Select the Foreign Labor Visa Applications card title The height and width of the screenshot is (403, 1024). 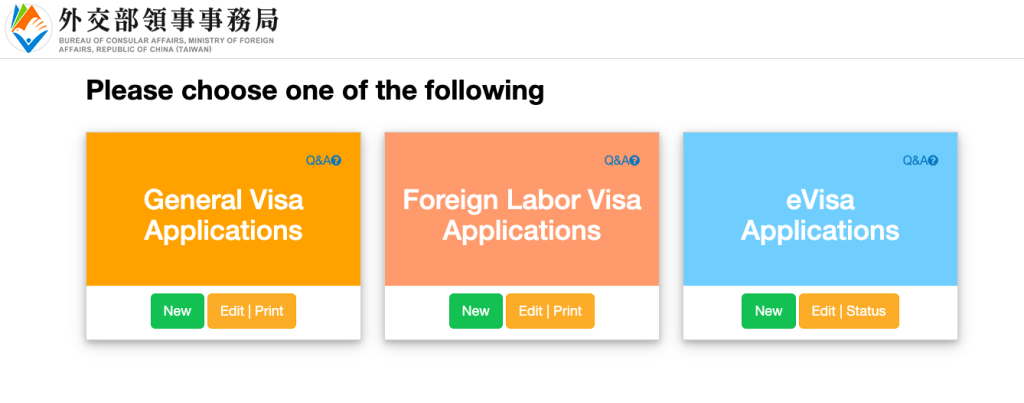521,215
